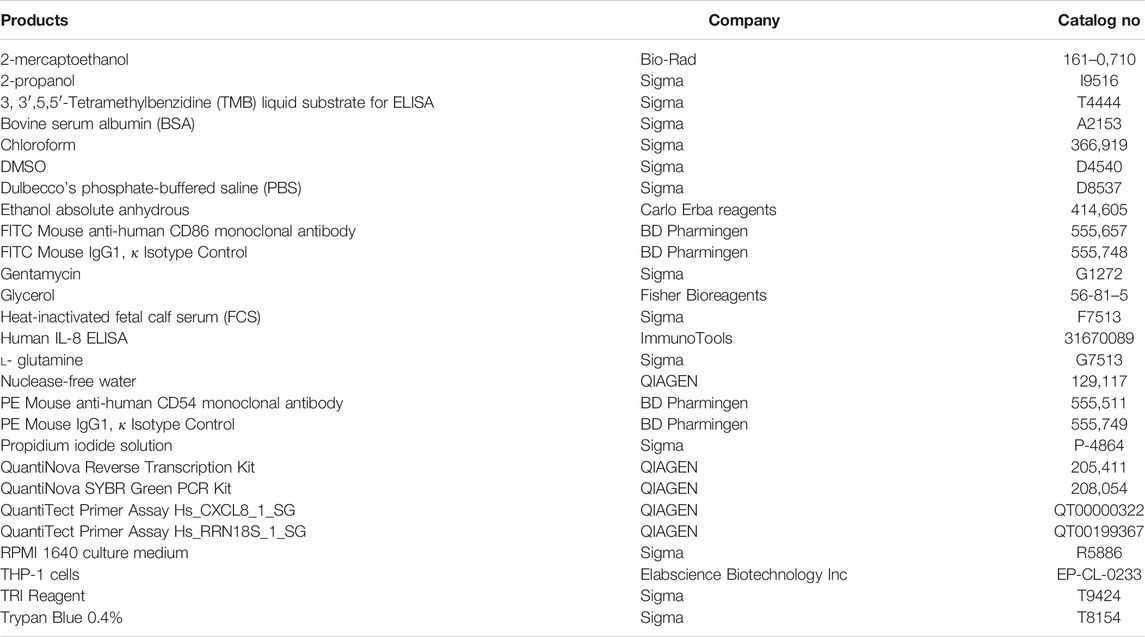Viewport: 1145px width, 637px height.
Task: Click Elabscience Biotechnology Inc company cell
Action: pyautogui.click(x=743, y=574)
